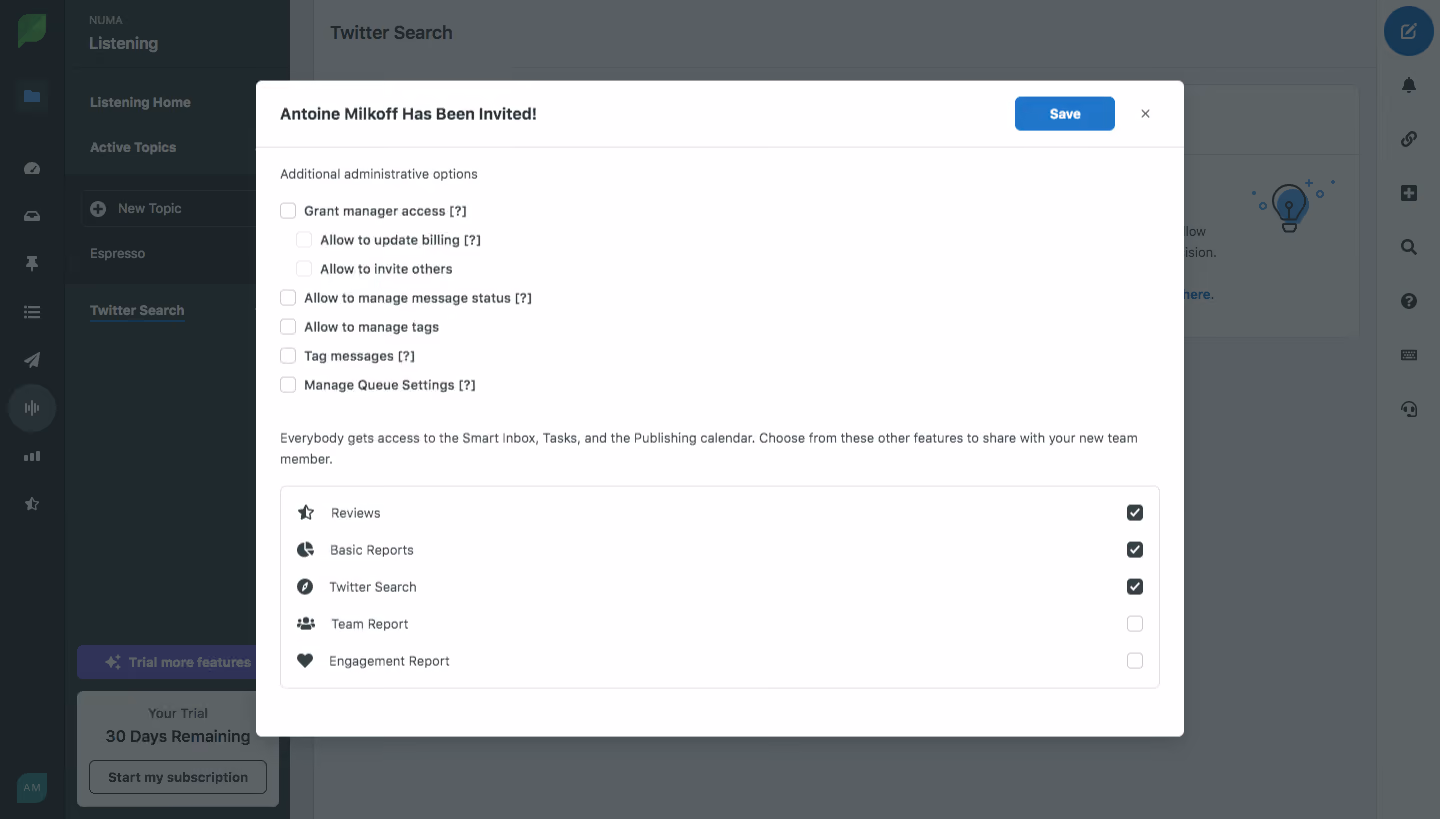
Task: Open the notifications bell icon
Action: coord(1409,85)
